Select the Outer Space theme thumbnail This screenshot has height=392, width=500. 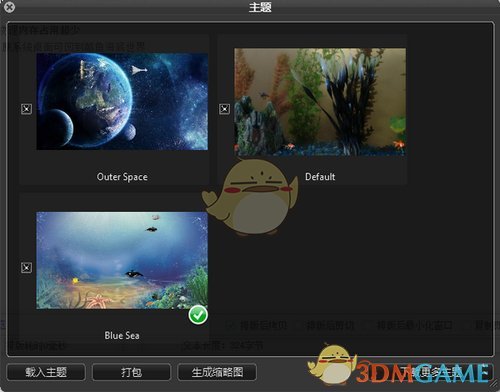[122, 101]
